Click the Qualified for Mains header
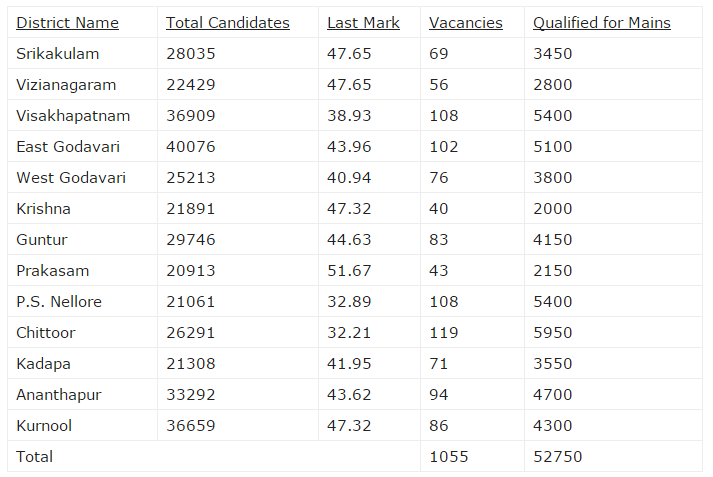713x477 pixels. coord(601,23)
